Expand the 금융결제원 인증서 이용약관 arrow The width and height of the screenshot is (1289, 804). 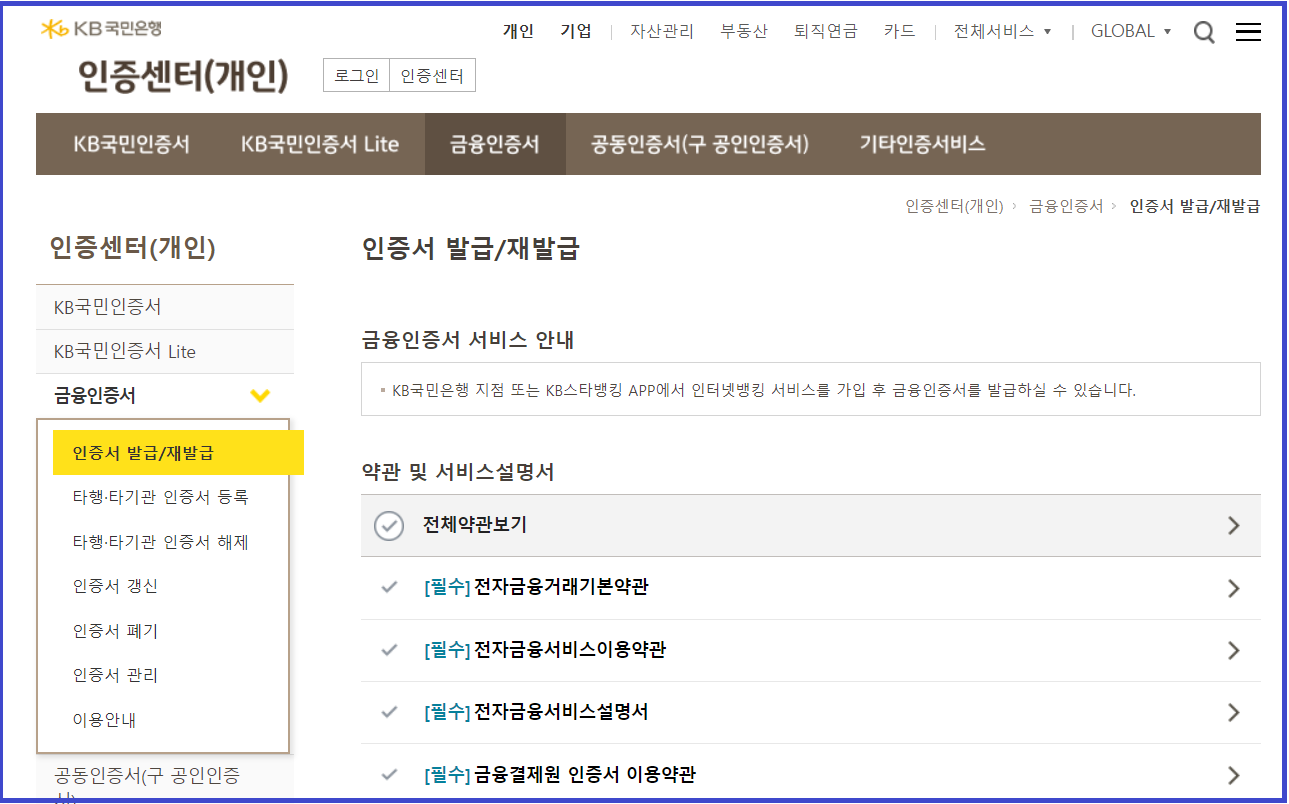(1233, 775)
